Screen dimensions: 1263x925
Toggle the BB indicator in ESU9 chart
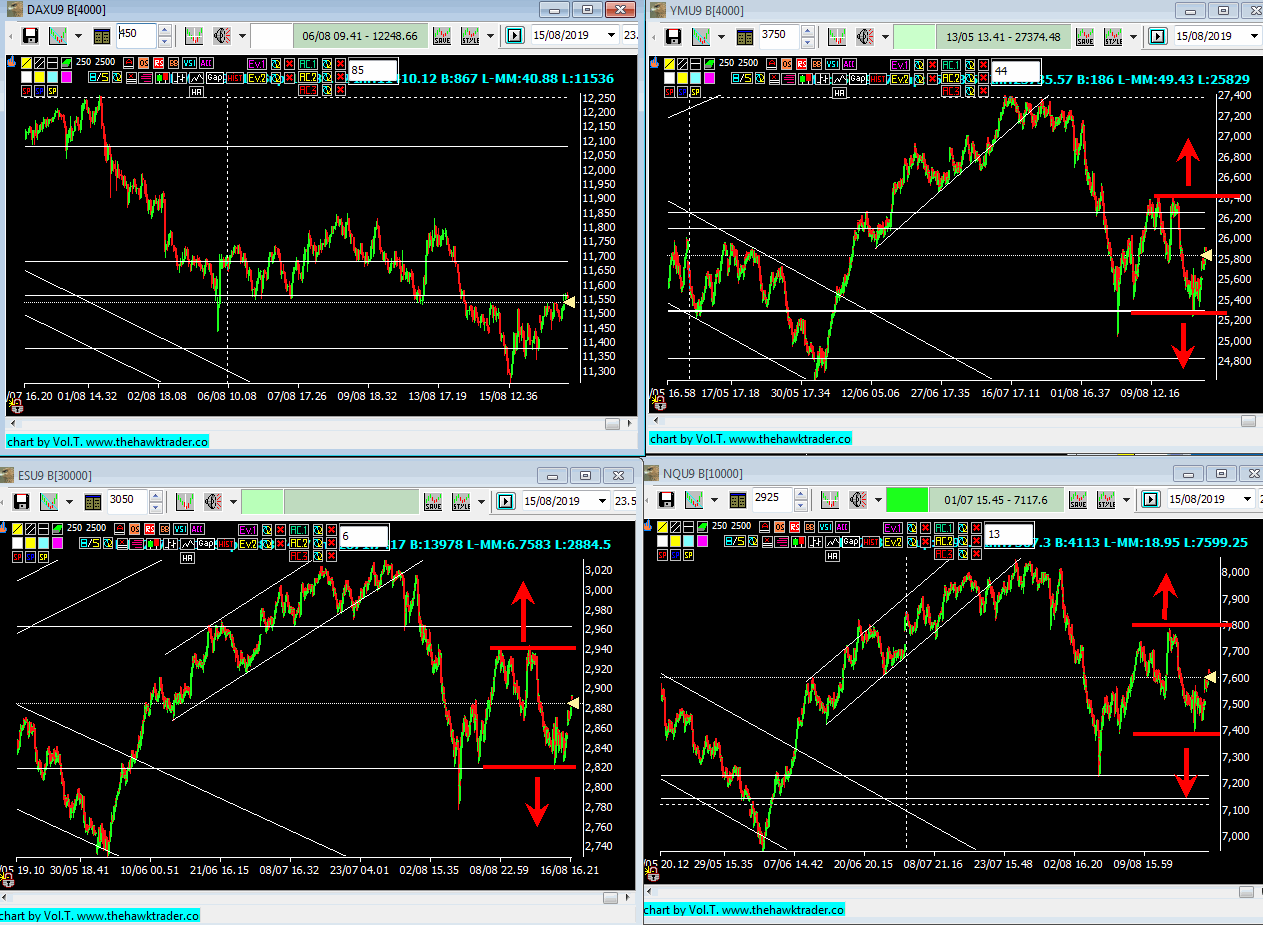point(167,528)
